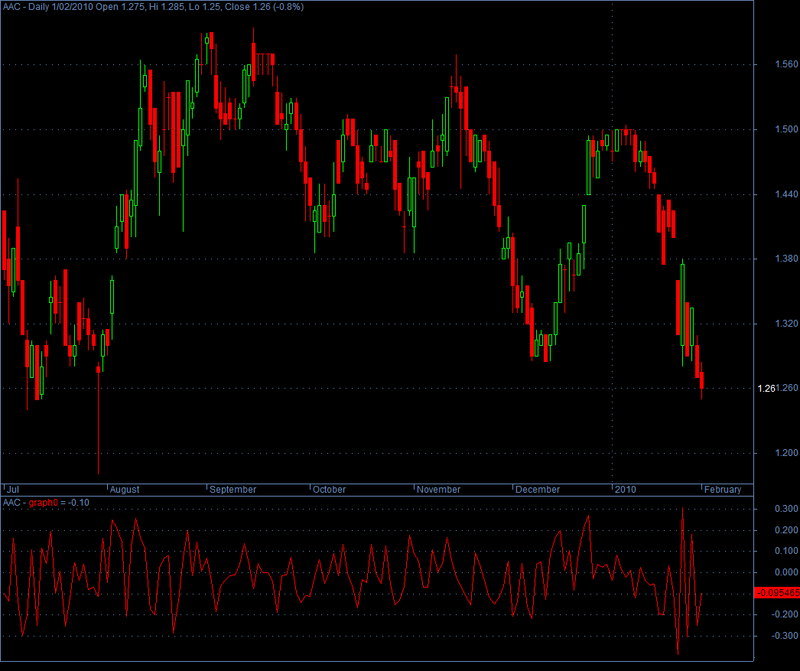Screen dimensions: 800x671
Task: Click the 1.26 last price marker
Action: (766, 389)
